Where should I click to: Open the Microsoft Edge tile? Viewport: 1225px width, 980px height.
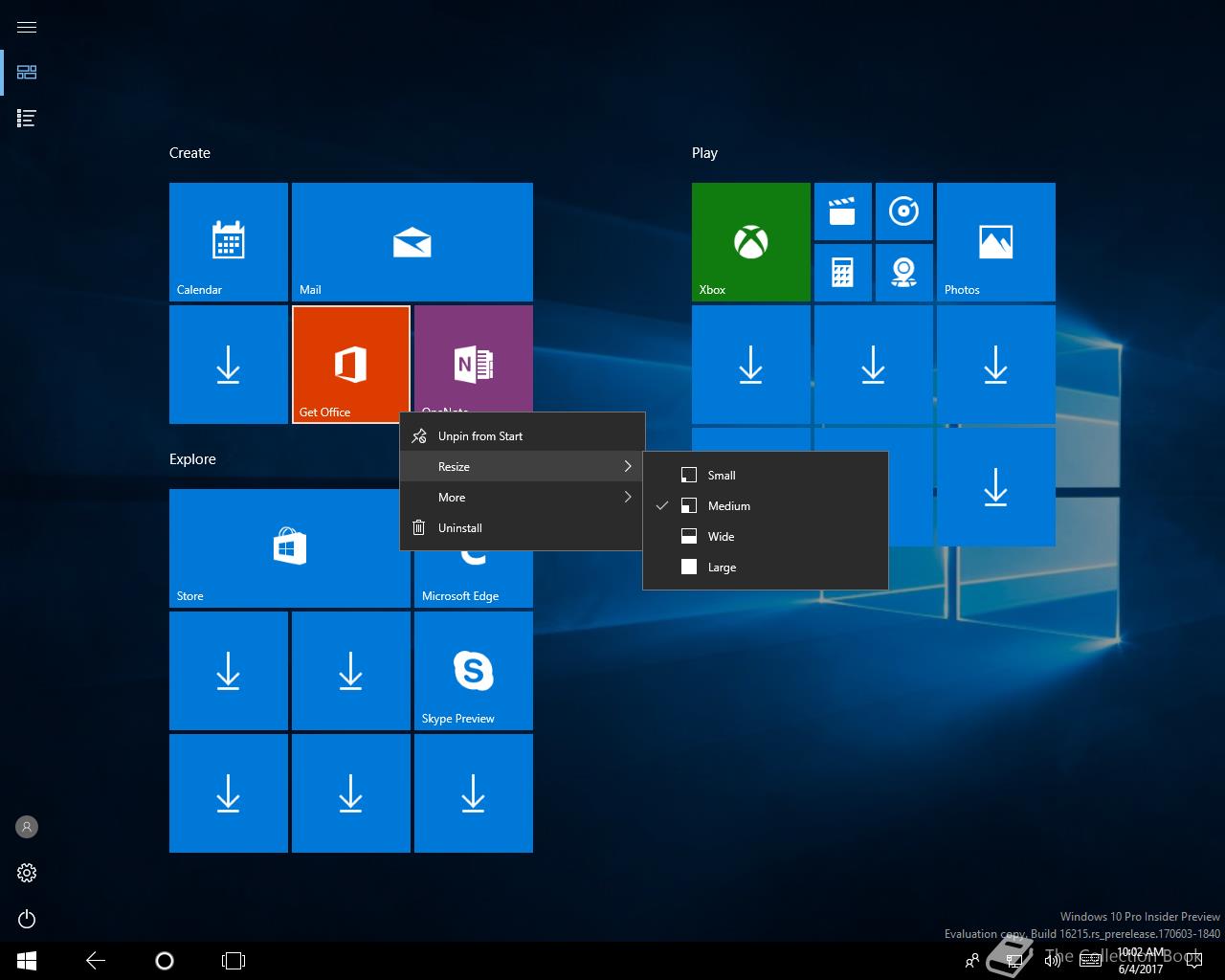coord(474,579)
